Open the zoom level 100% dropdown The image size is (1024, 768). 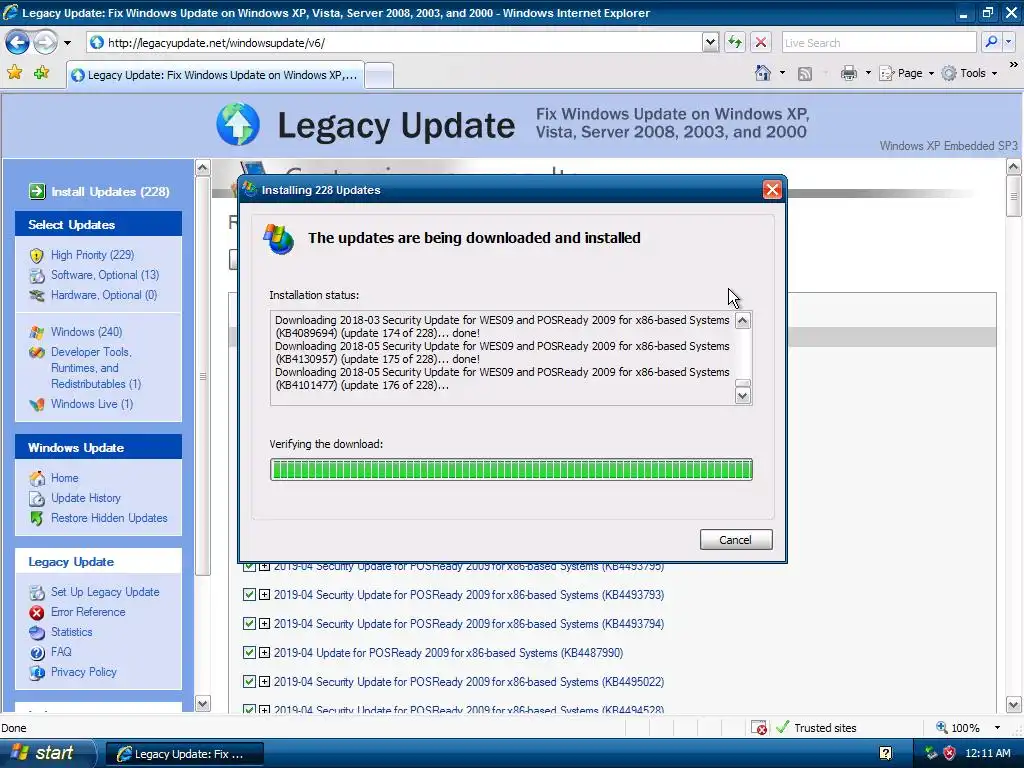pos(997,728)
